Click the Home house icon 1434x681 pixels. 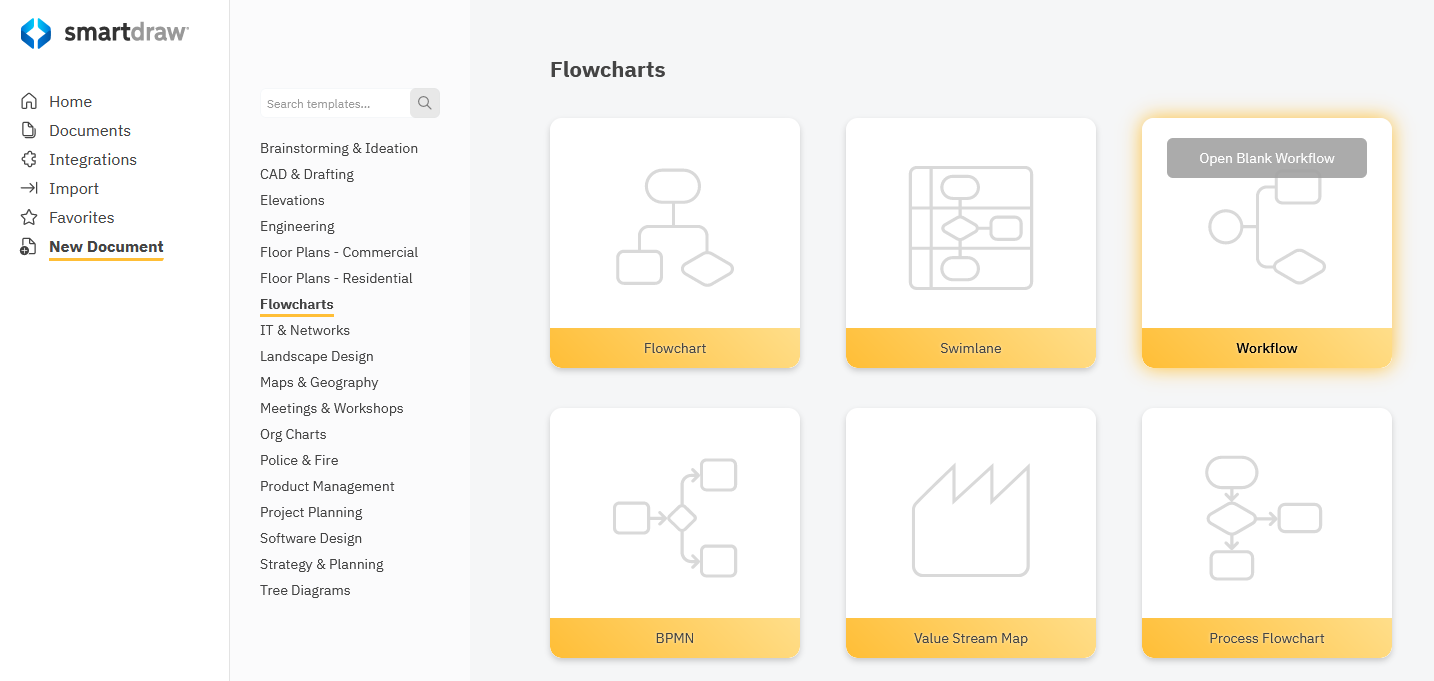(29, 101)
